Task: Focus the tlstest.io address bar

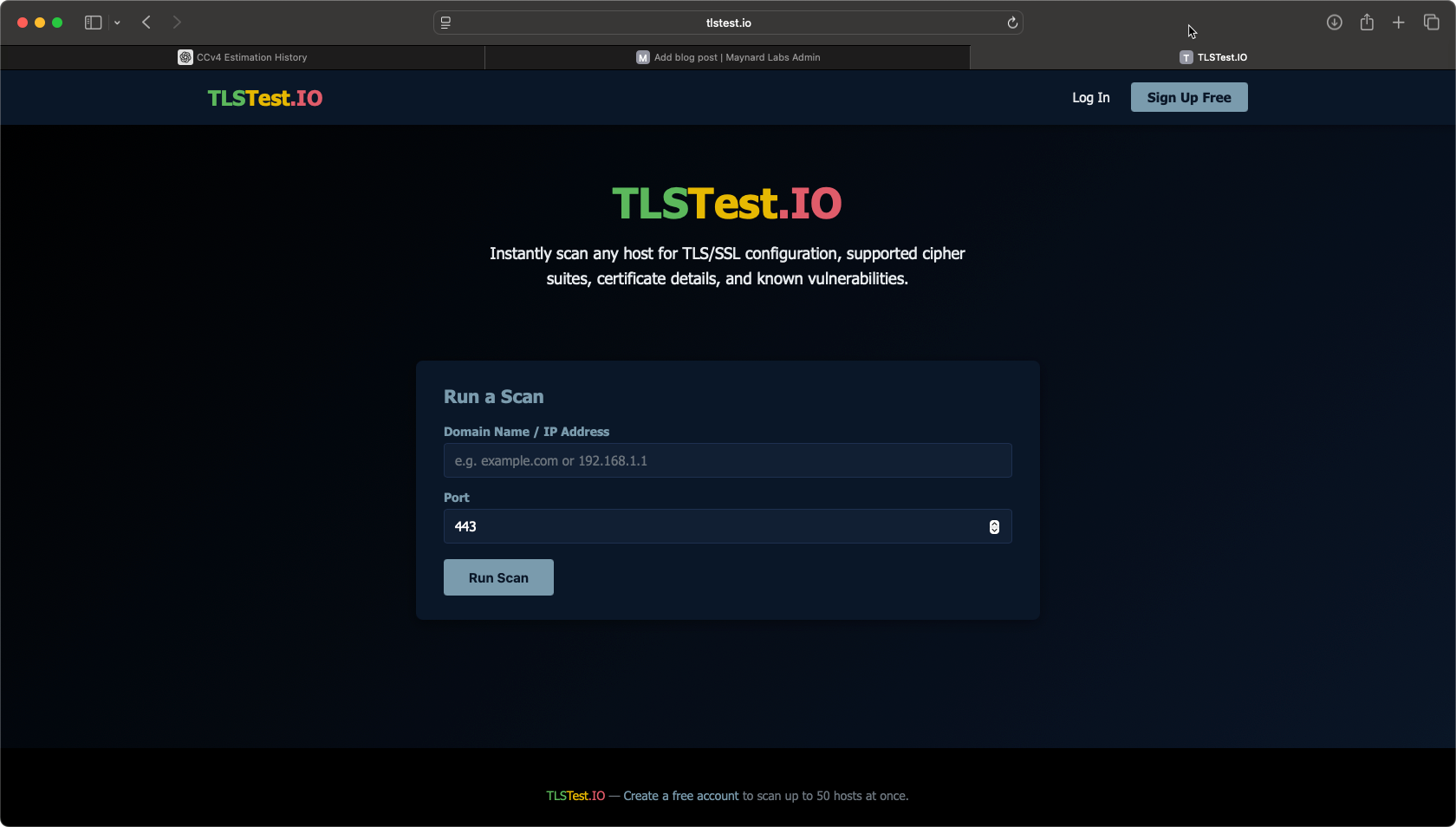Action: [x=728, y=23]
